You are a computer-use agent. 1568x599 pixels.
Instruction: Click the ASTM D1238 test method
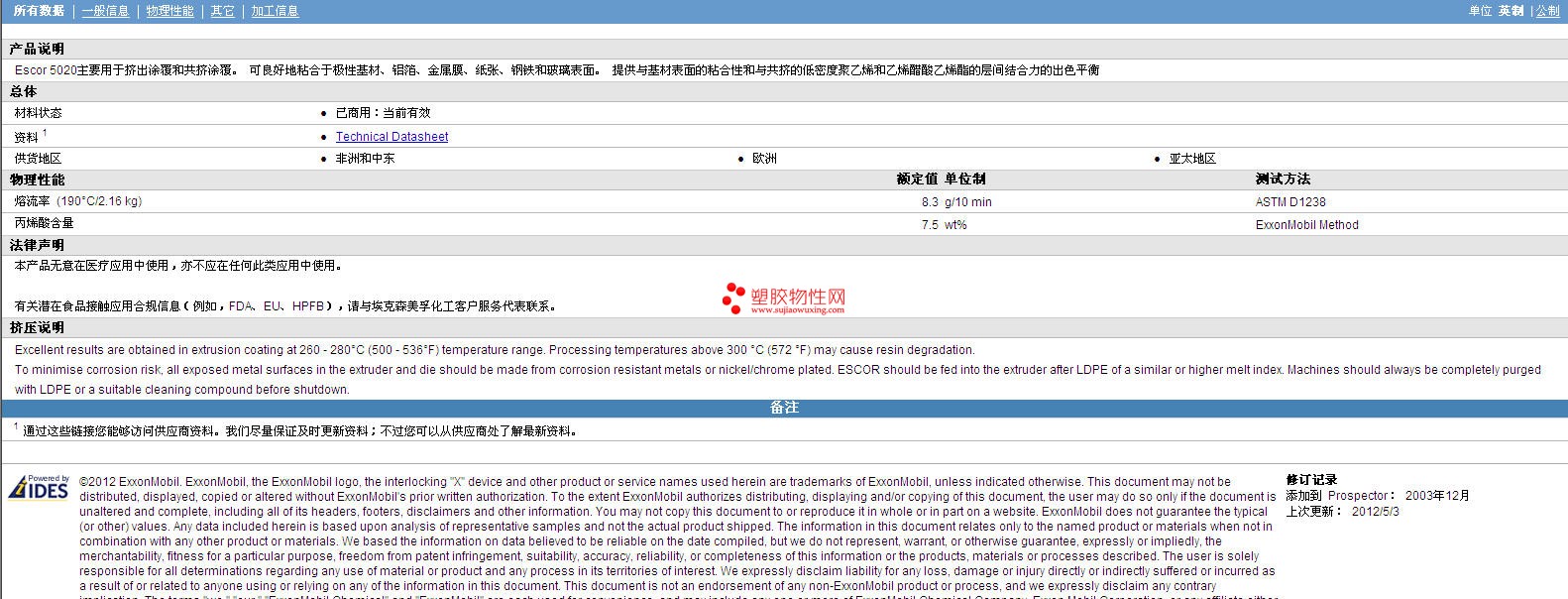[x=1290, y=202]
